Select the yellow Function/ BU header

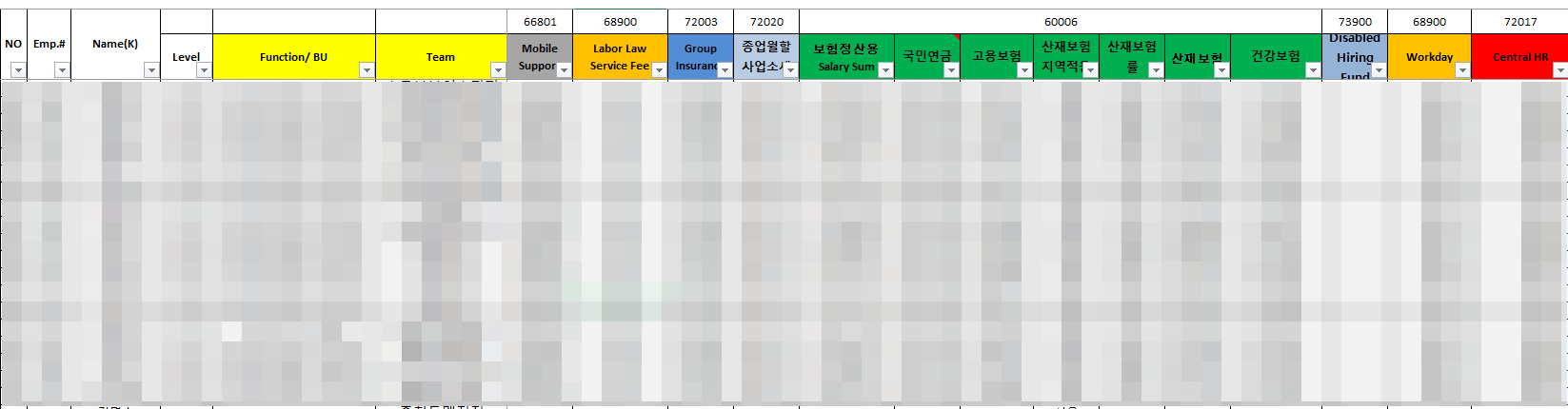tap(294, 57)
